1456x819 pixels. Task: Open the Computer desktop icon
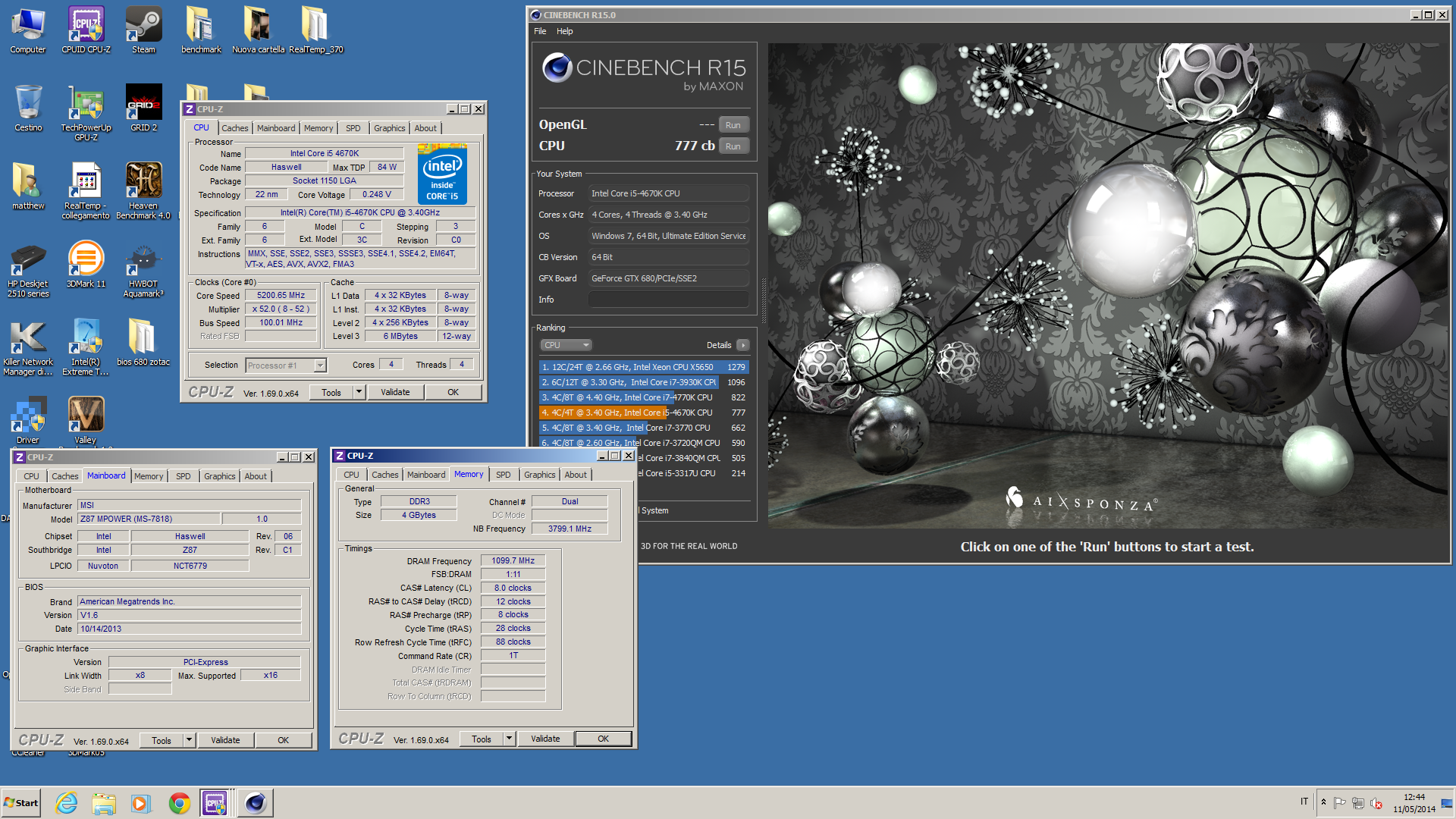pyautogui.click(x=28, y=30)
